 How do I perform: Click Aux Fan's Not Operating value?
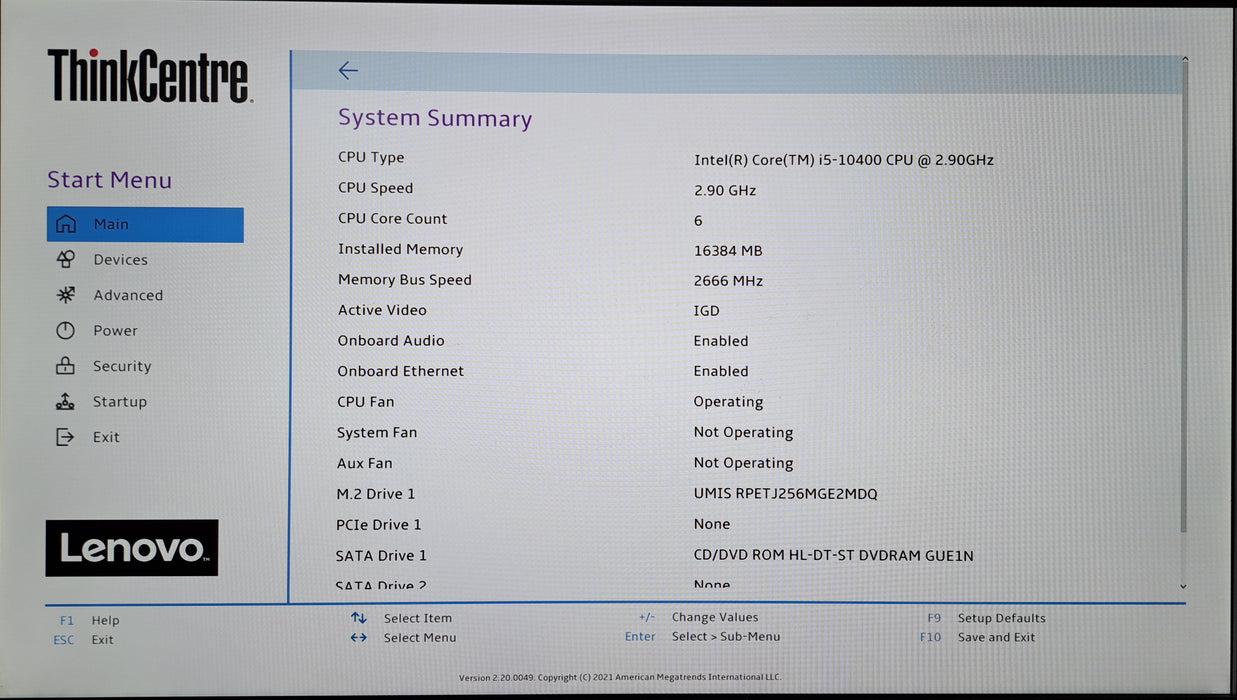tap(743, 463)
